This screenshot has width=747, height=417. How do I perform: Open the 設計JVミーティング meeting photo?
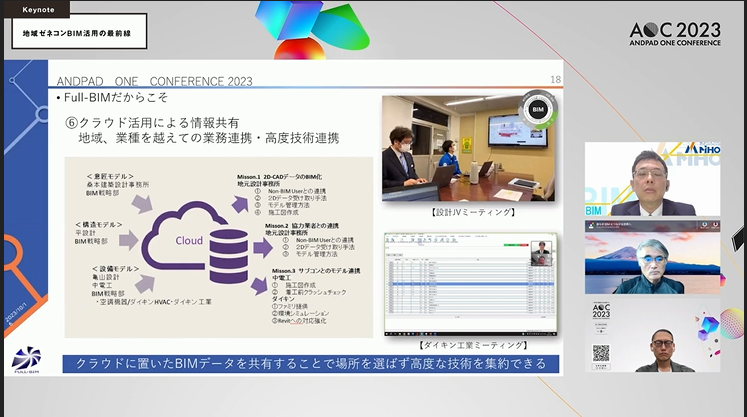(x=468, y=148)
